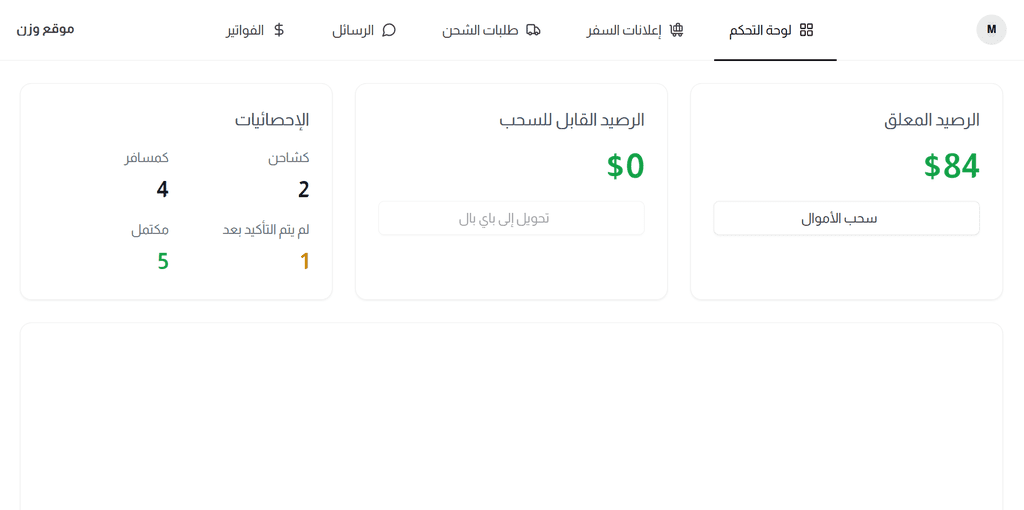
Task: Click the تحويل إلى باي بال button
Action: [511, 218]
